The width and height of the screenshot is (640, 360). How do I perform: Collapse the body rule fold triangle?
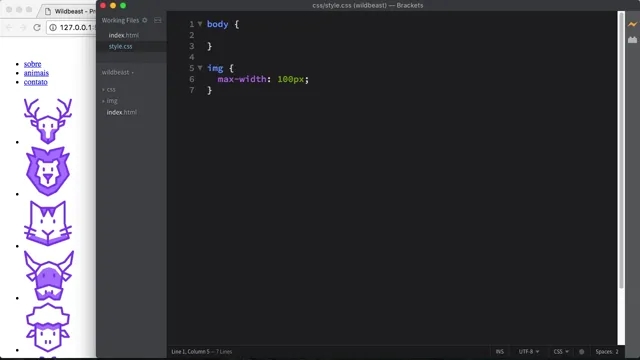[x=200, y=24]
